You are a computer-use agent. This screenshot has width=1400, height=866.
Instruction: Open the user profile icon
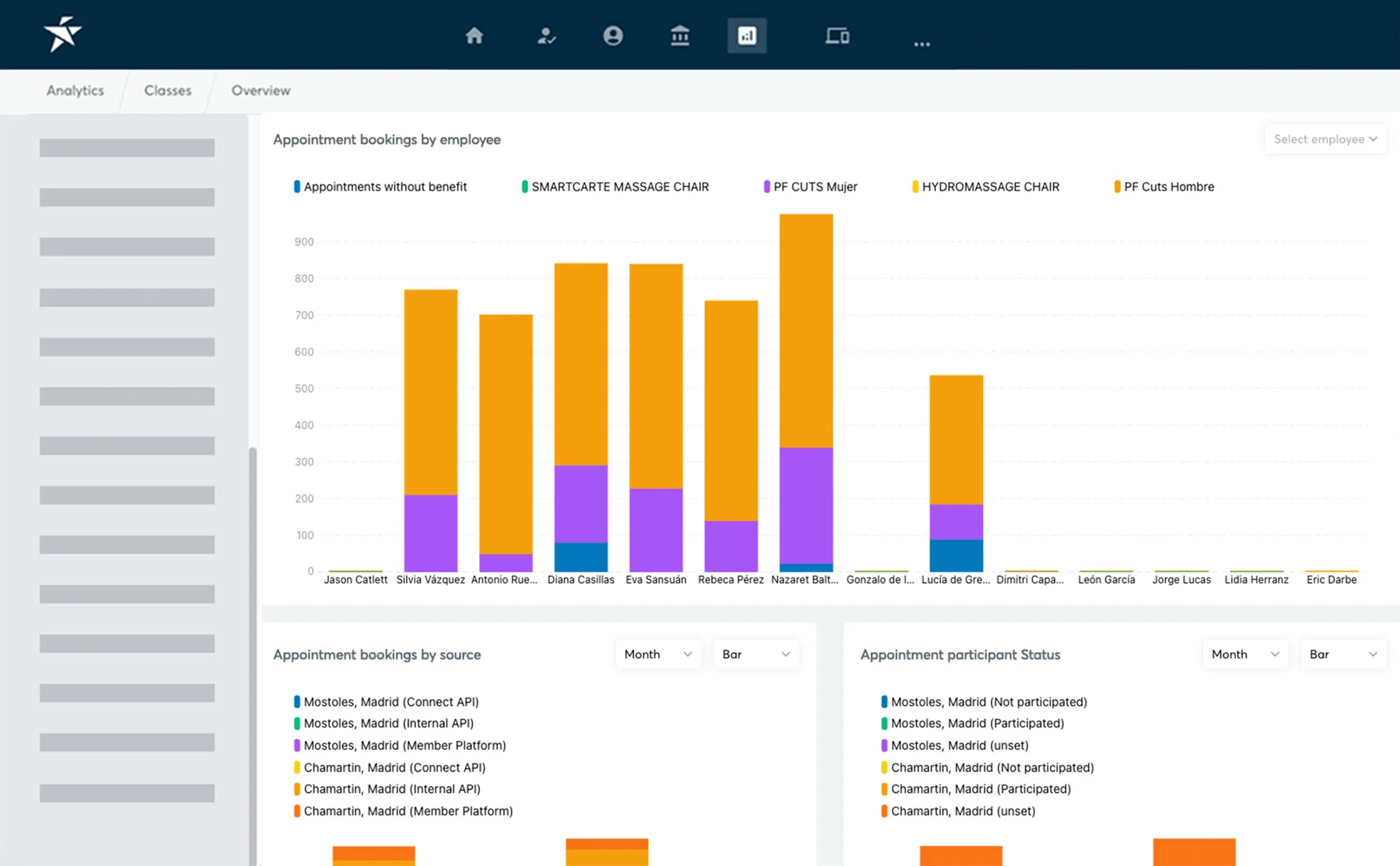click(613, 36)
